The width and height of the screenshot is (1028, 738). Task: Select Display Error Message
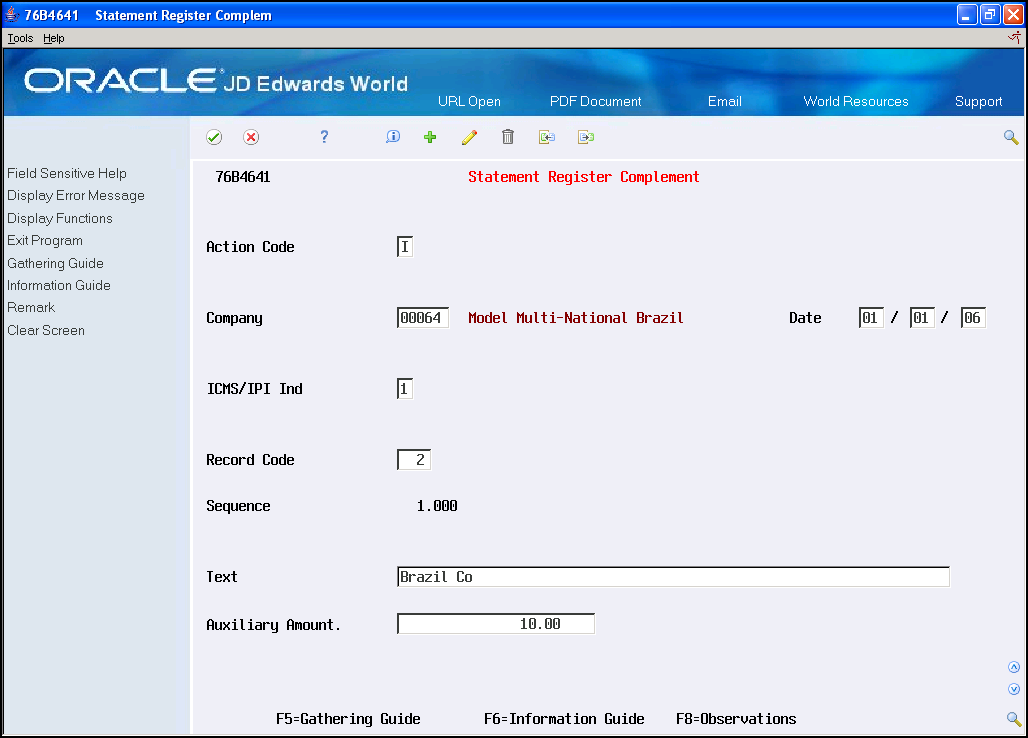(x=75, y=195)
